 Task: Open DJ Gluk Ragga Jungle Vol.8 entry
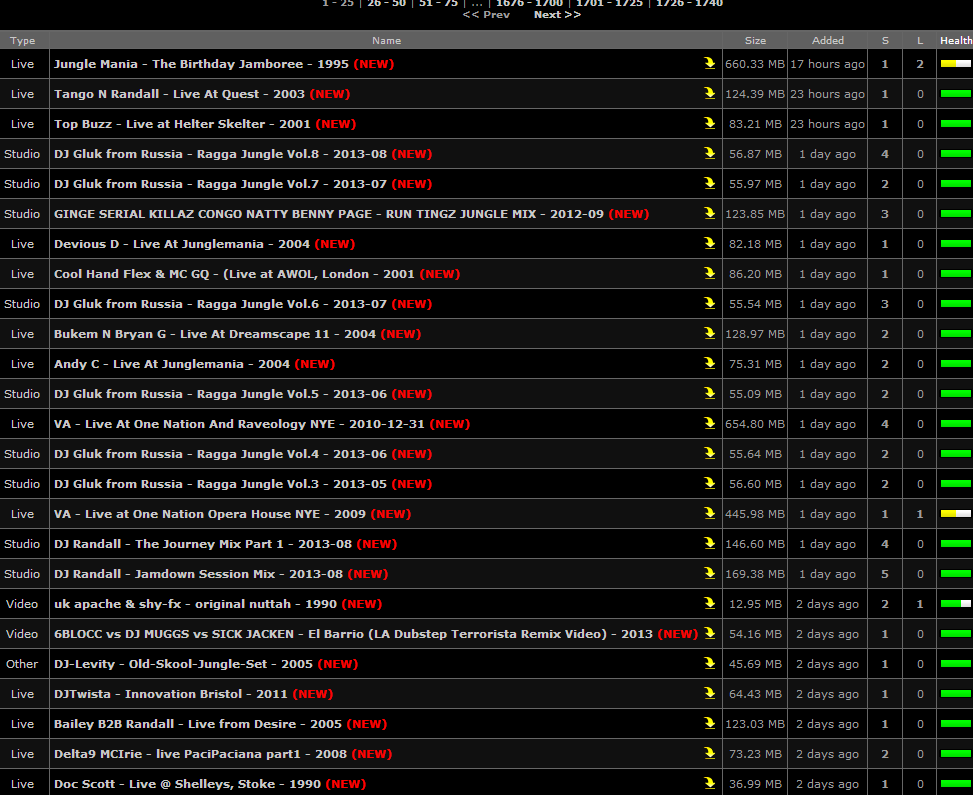pyautogui.click(x=220, y=154)
